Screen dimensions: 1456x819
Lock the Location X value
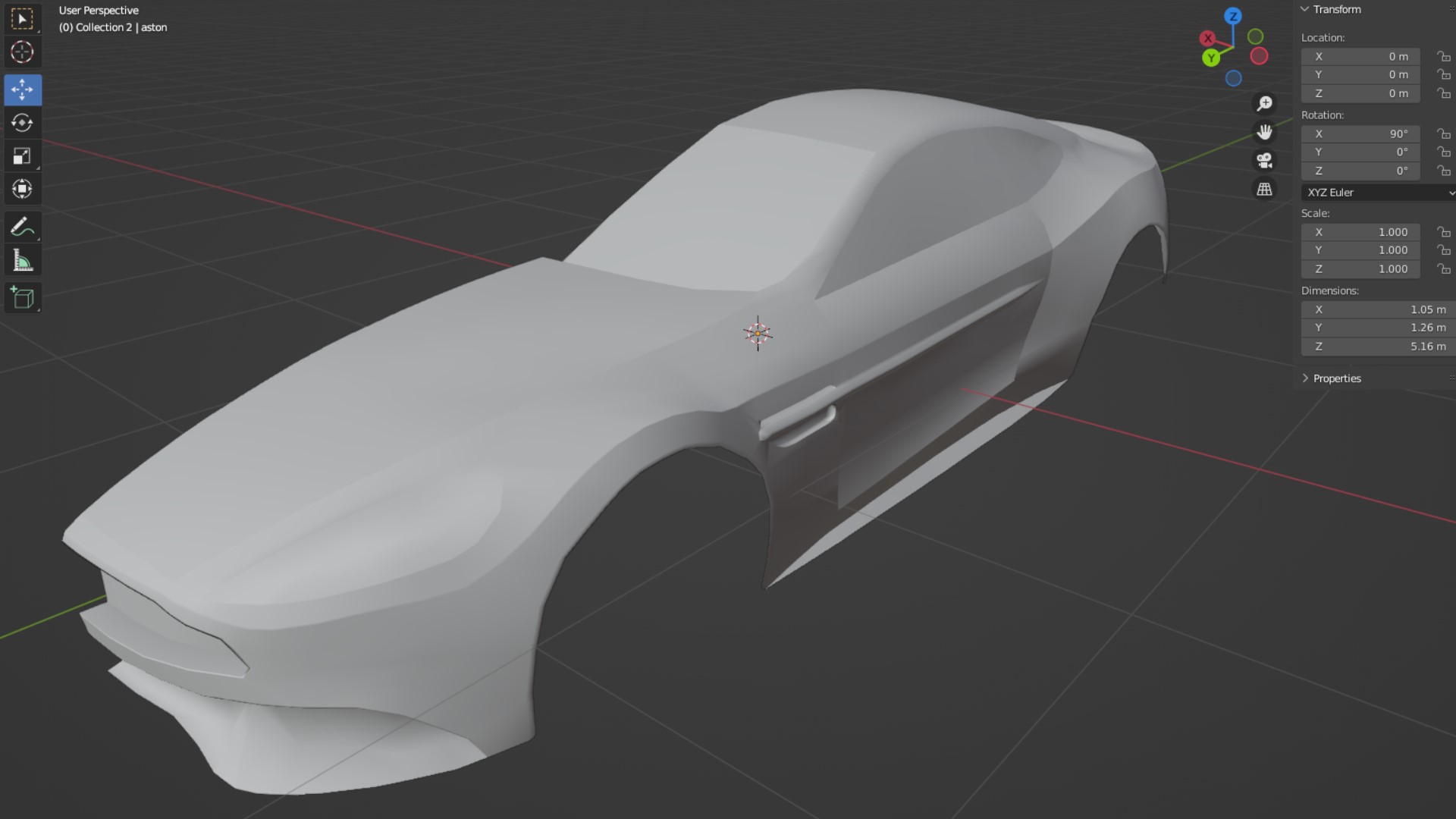pyautogui.click(x=1443, y=57)
